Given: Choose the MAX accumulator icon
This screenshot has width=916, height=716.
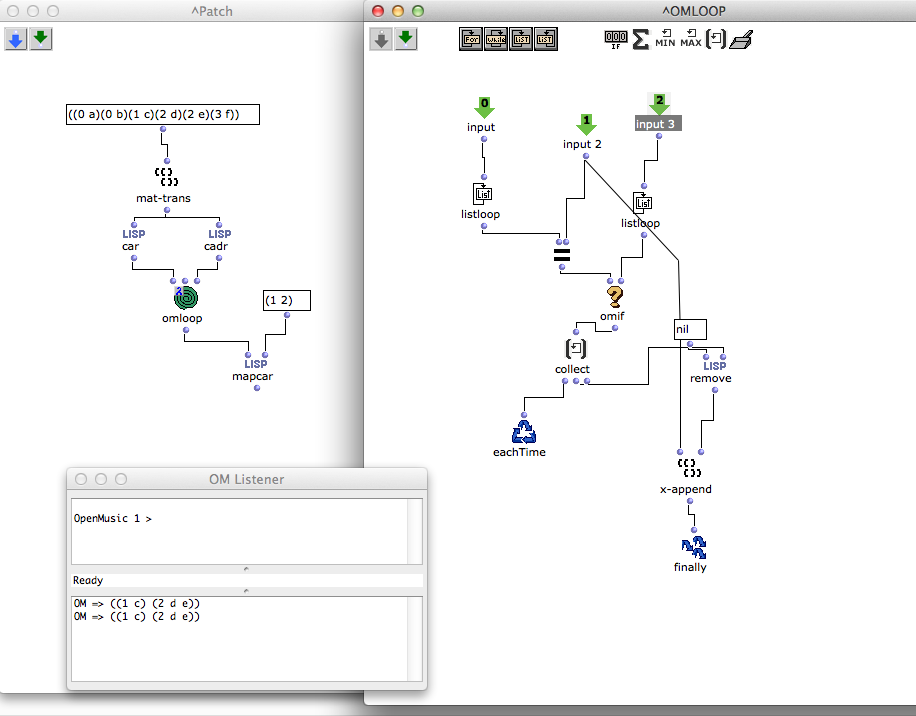Looking at the screenshot, I should click(x=691, y=39).
